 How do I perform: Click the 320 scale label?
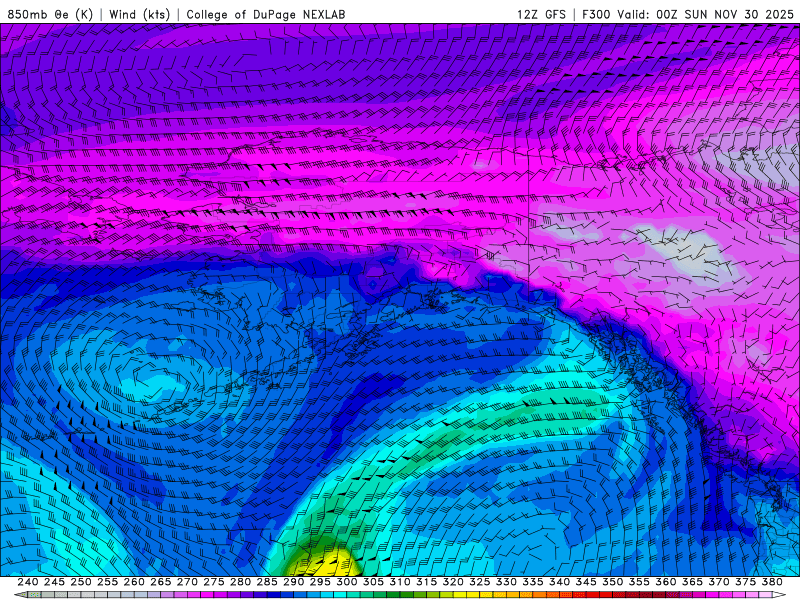[x=453, y=582]
